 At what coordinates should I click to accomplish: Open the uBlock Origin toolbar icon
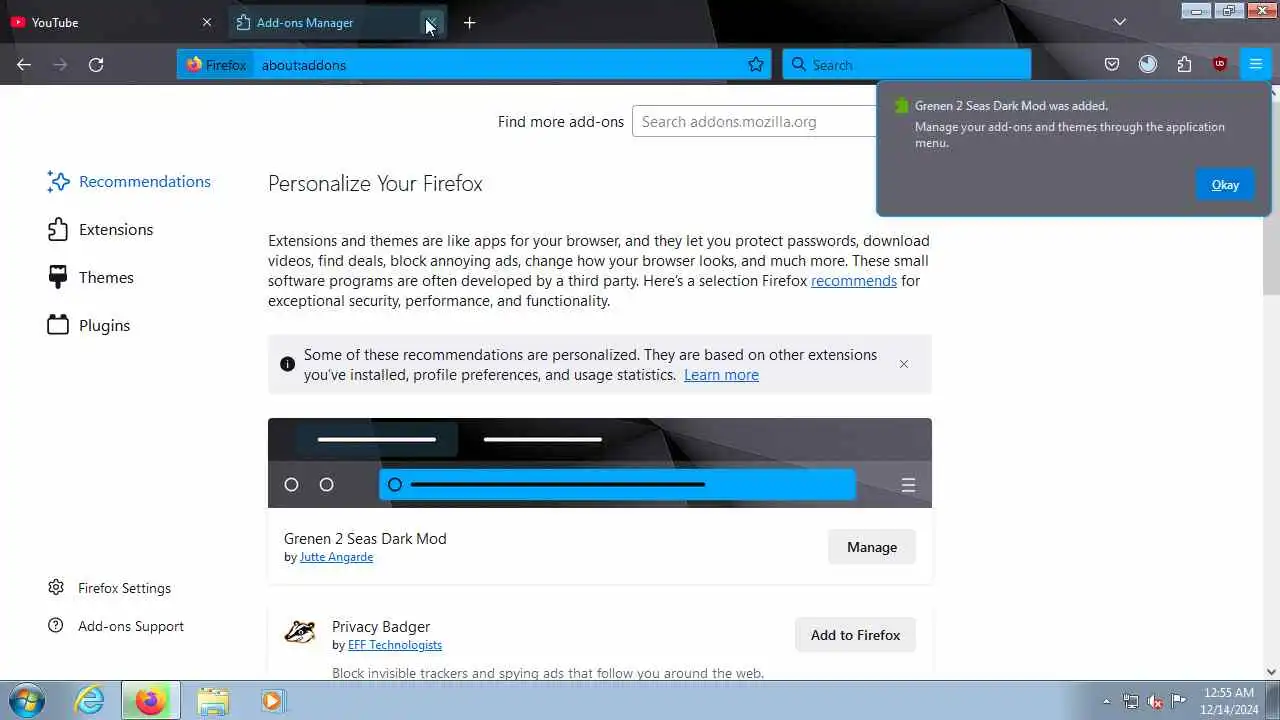click(x=1220, y=65)
